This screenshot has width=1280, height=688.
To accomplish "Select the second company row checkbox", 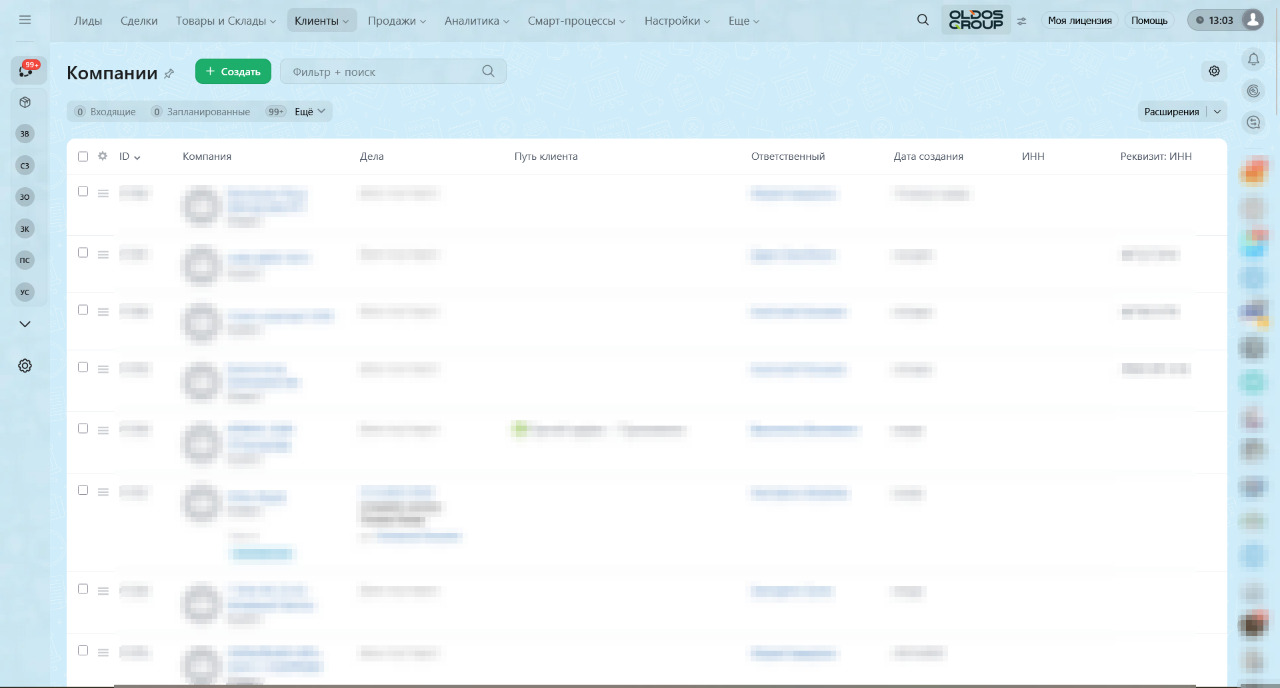I will [83, 253].
